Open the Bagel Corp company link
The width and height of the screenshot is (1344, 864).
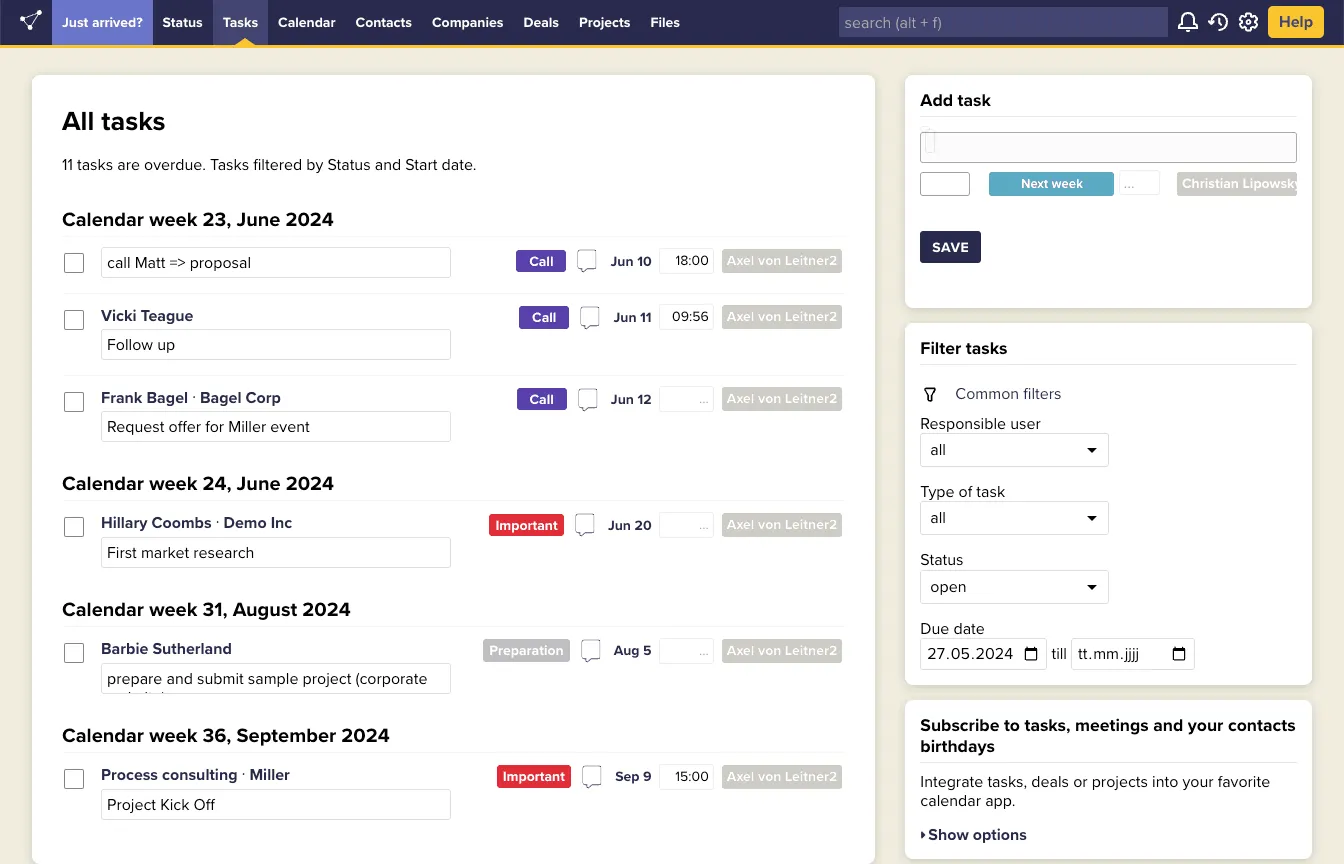pyautogui.click(x=240, y=398)
